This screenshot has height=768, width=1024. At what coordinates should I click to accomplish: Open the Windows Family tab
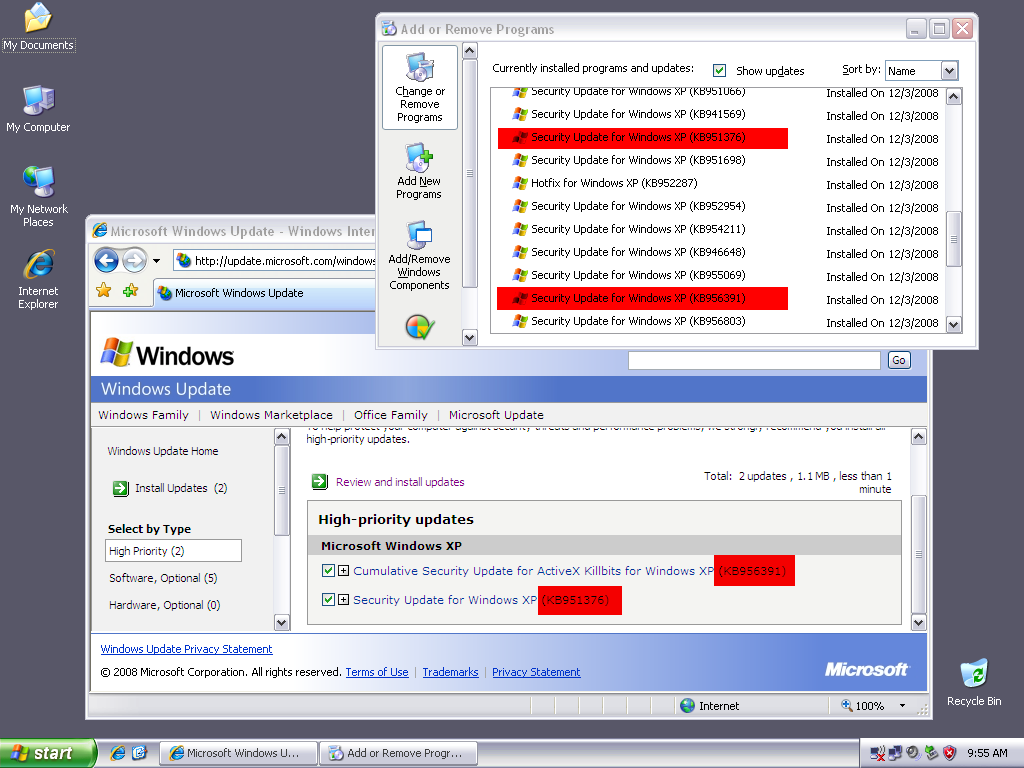(x=143, y=415)
